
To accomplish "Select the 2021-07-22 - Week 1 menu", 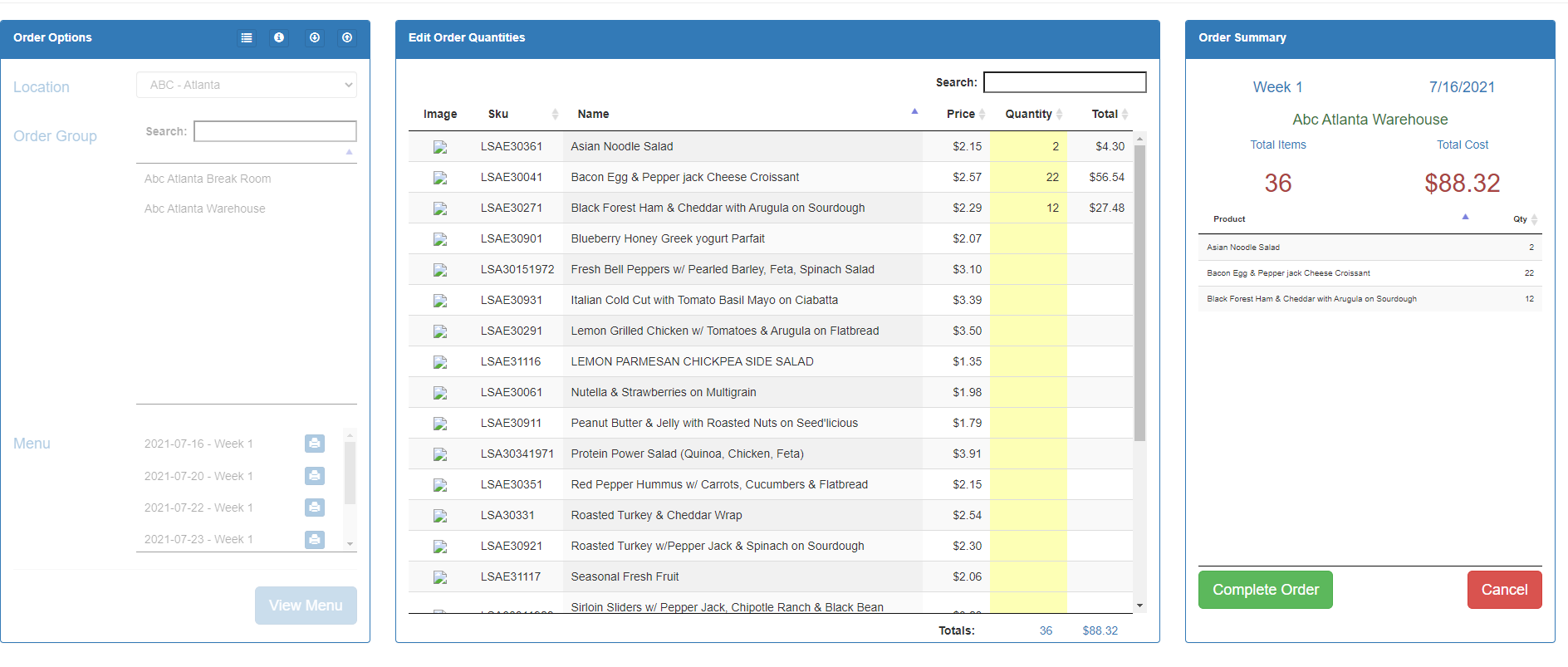I will coord(198,508).
